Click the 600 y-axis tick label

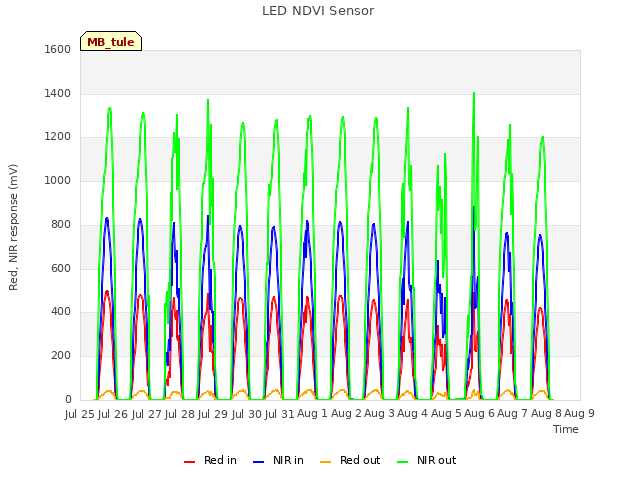(x=61, y=269)
